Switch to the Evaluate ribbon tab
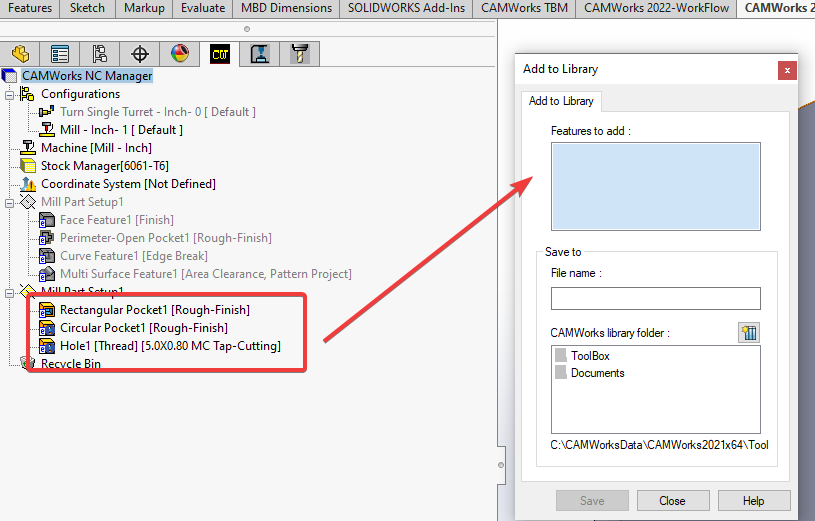The image size is (815, 521). coord(203,8)
